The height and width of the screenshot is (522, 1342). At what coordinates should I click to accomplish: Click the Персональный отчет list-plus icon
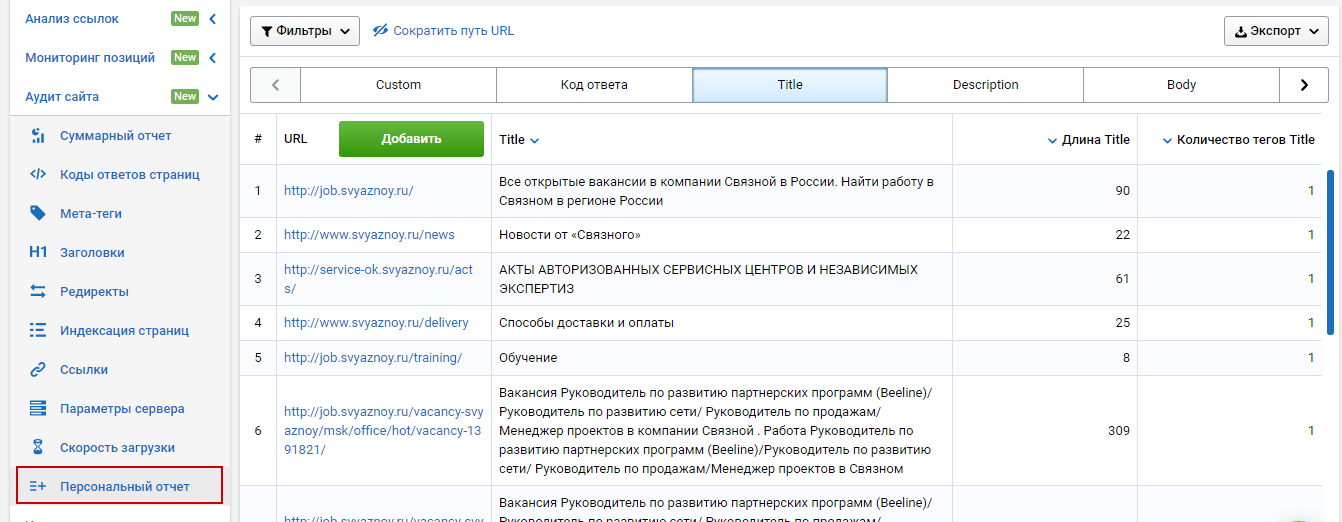38,487
